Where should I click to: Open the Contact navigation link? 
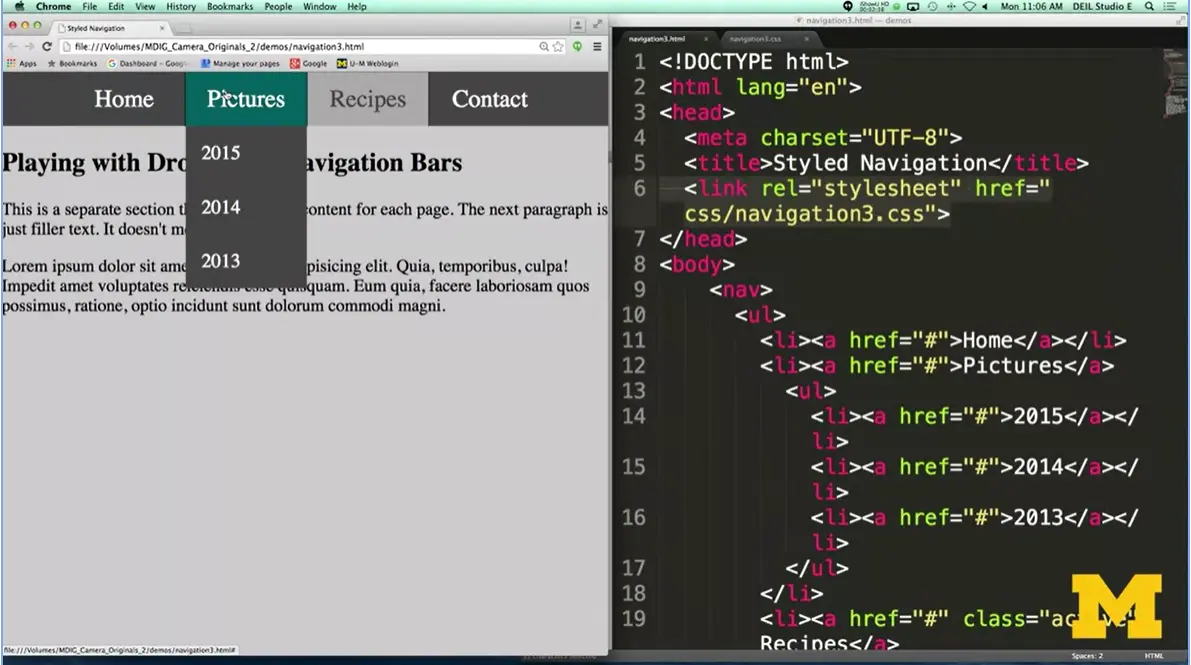pyautogui.click(x=489, y=99)
